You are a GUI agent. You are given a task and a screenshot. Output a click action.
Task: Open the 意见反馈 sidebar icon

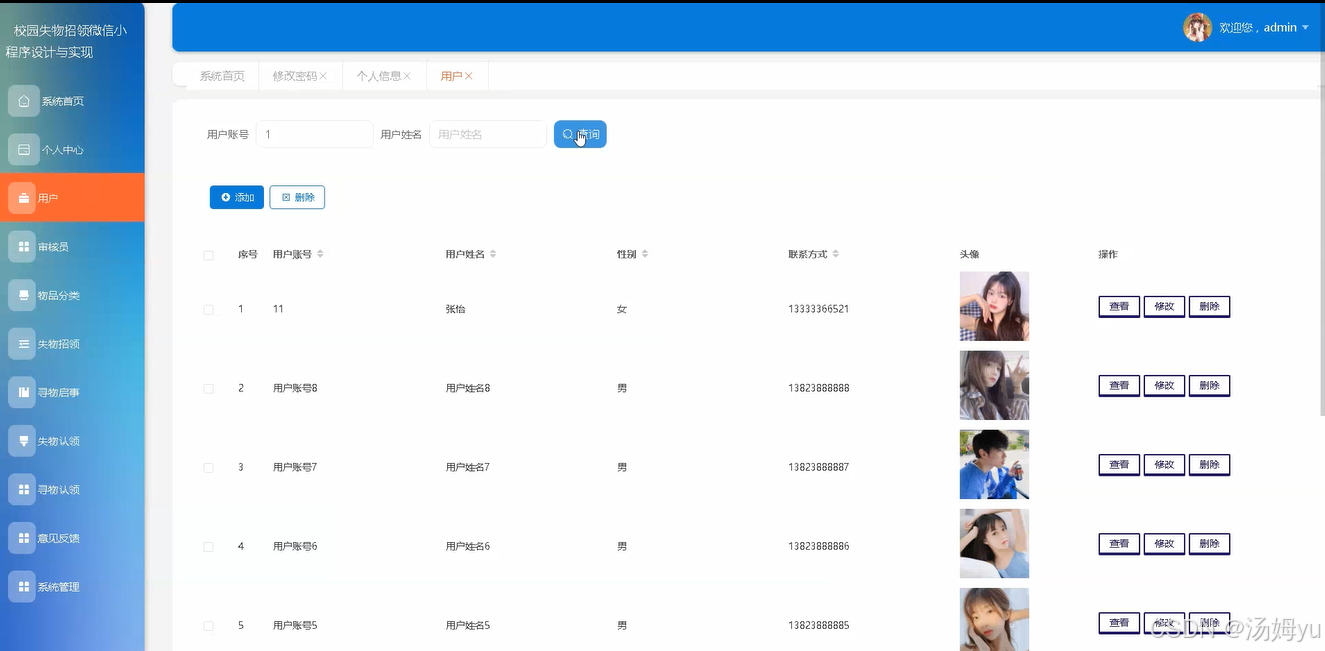[x=23, y=538]
